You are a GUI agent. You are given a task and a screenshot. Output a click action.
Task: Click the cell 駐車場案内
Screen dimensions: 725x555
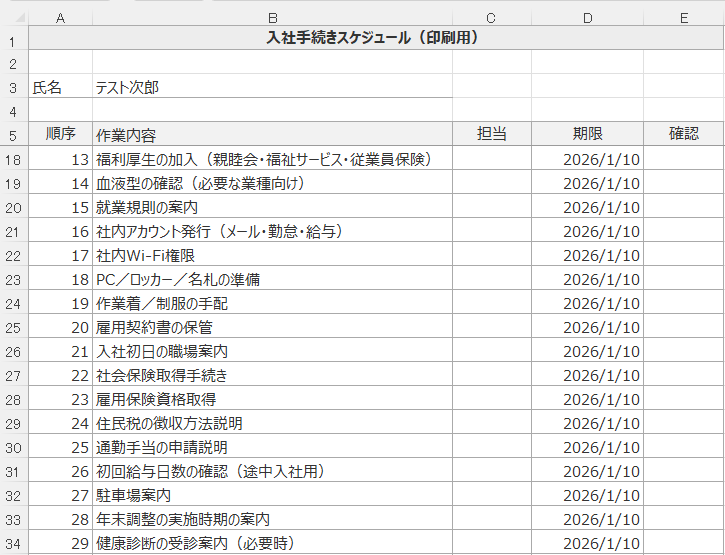coord(272,495)
